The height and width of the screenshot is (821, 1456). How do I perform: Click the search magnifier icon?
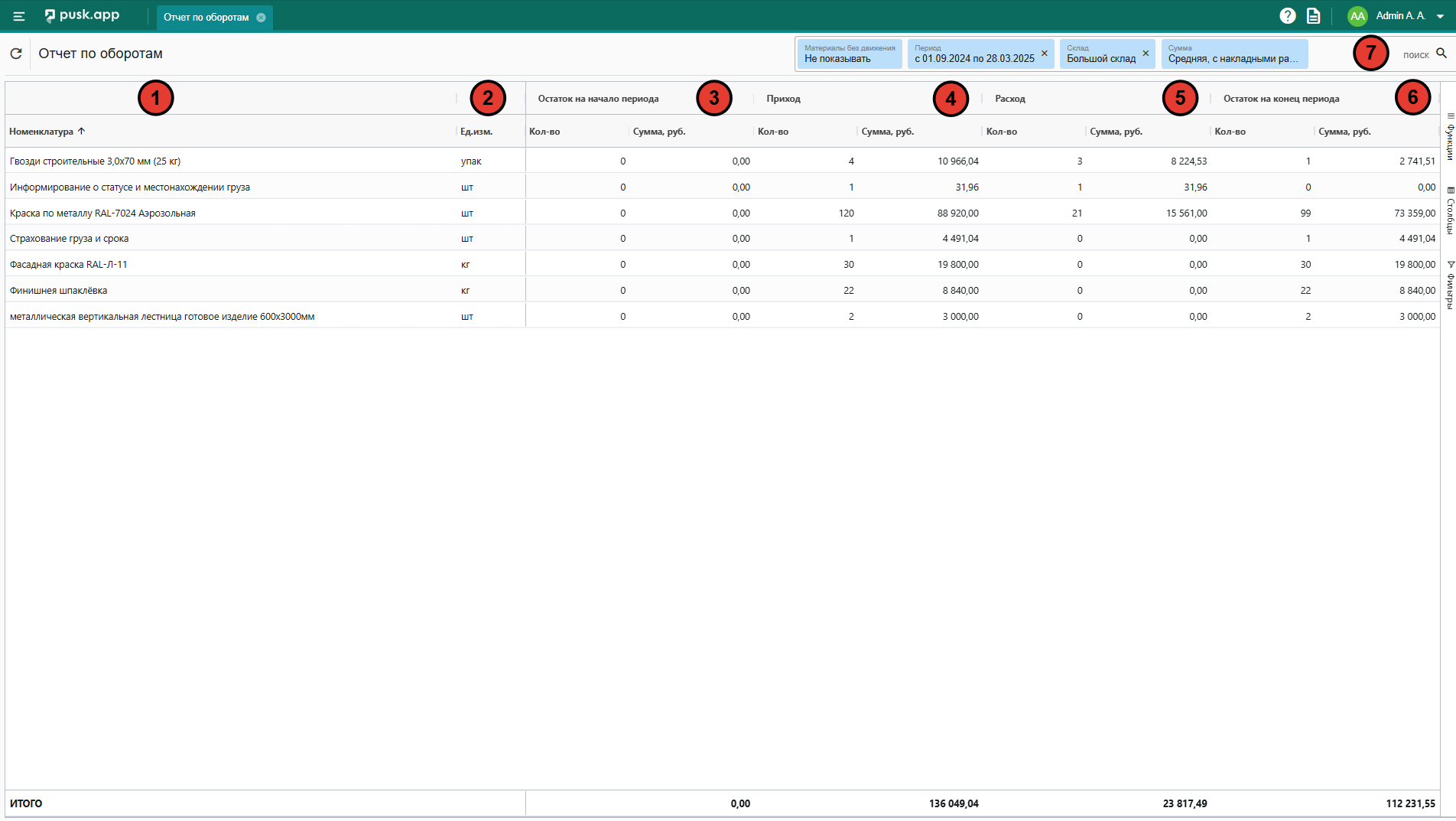[1441, 54]
